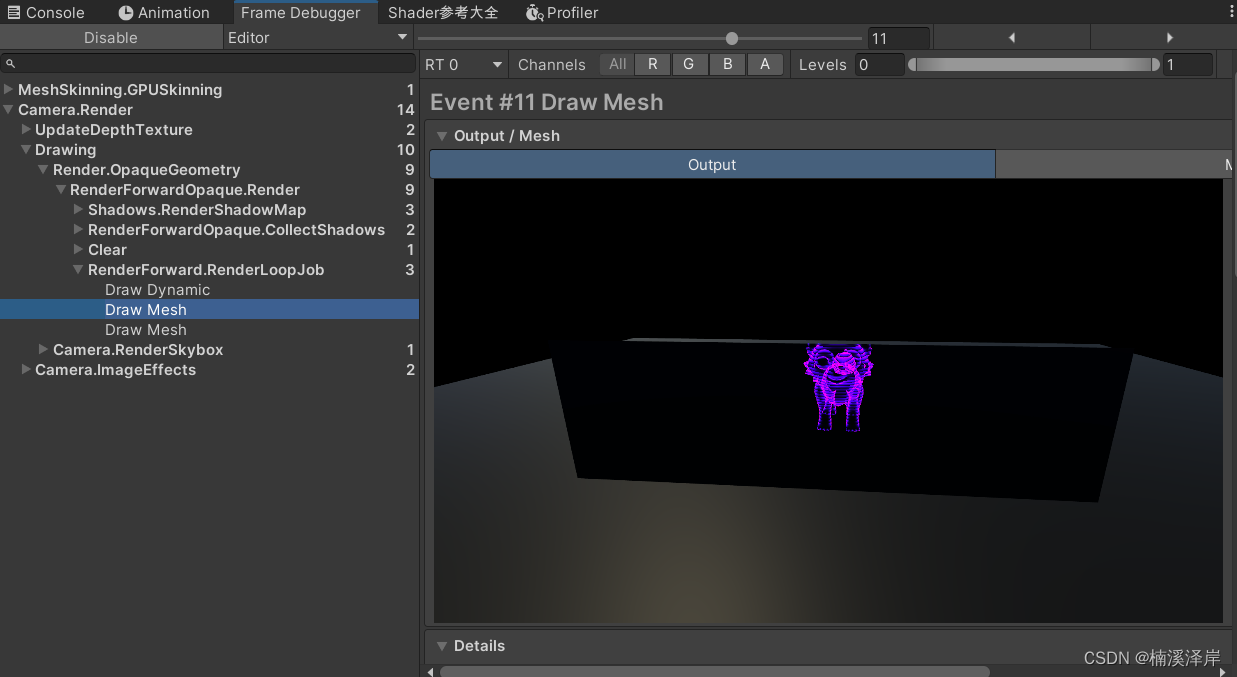Viewport: 1237px width, 677px height.
Task: Switch to the Frame Debugger tab
Action: 304,13
